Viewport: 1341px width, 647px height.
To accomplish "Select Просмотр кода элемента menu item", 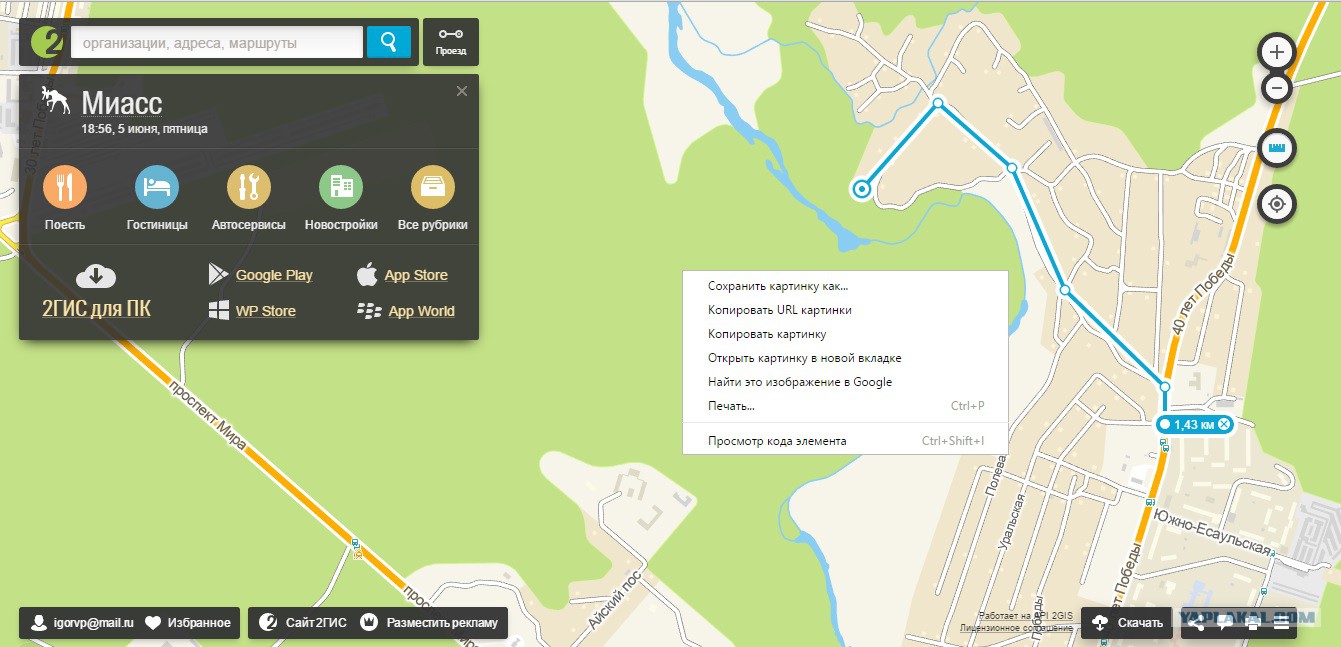I will (845, 441).
